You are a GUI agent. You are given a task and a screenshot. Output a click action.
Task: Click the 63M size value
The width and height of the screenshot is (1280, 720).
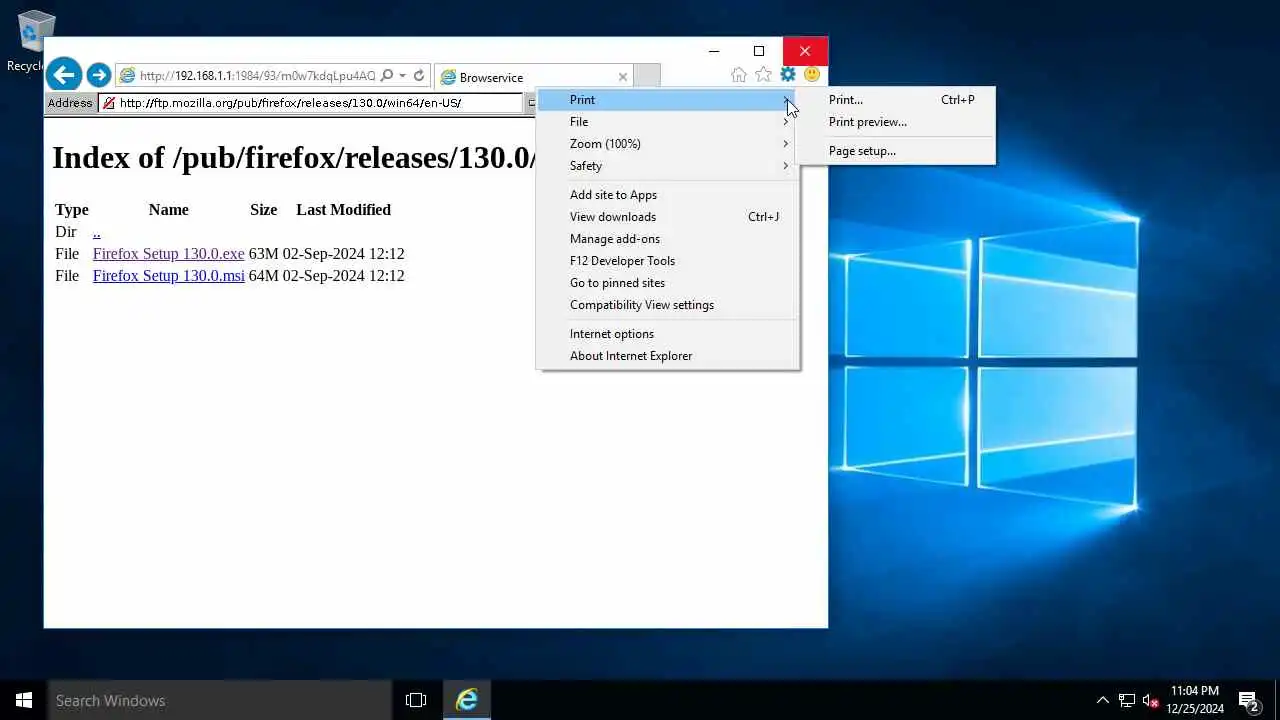click(263, 254)
